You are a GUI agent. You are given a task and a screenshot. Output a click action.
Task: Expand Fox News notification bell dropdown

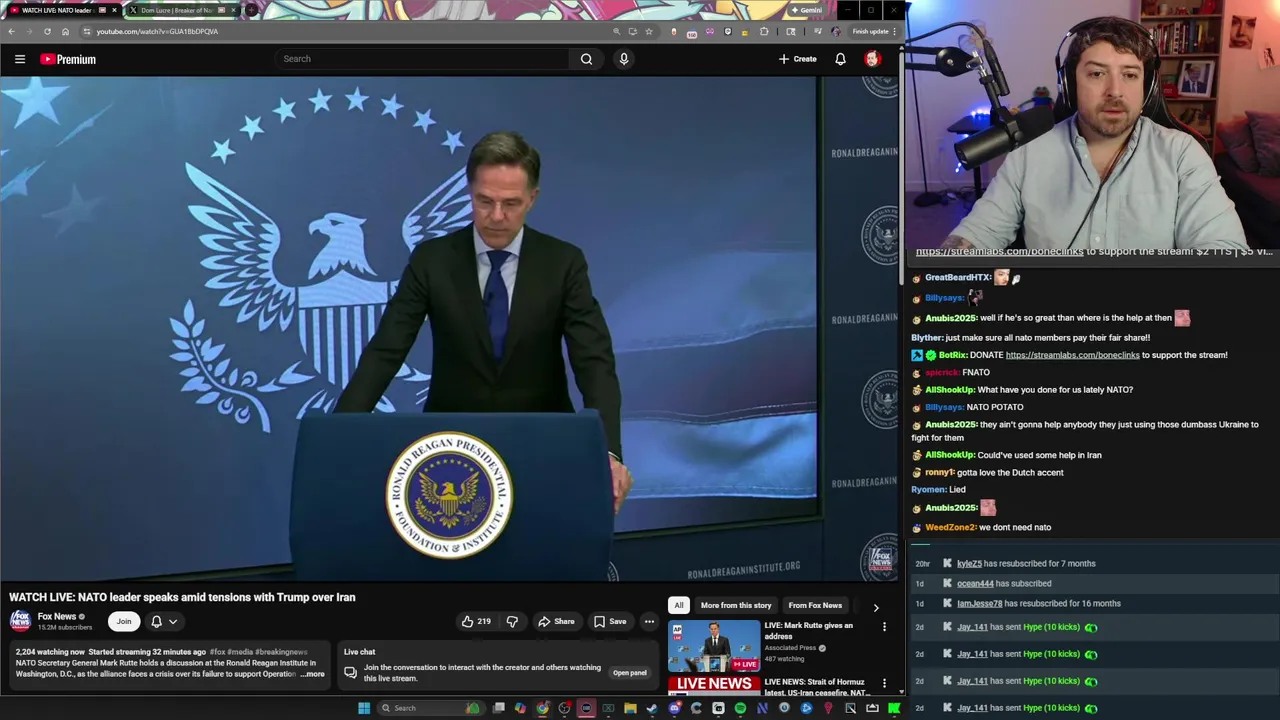click(x=164, y=621)
